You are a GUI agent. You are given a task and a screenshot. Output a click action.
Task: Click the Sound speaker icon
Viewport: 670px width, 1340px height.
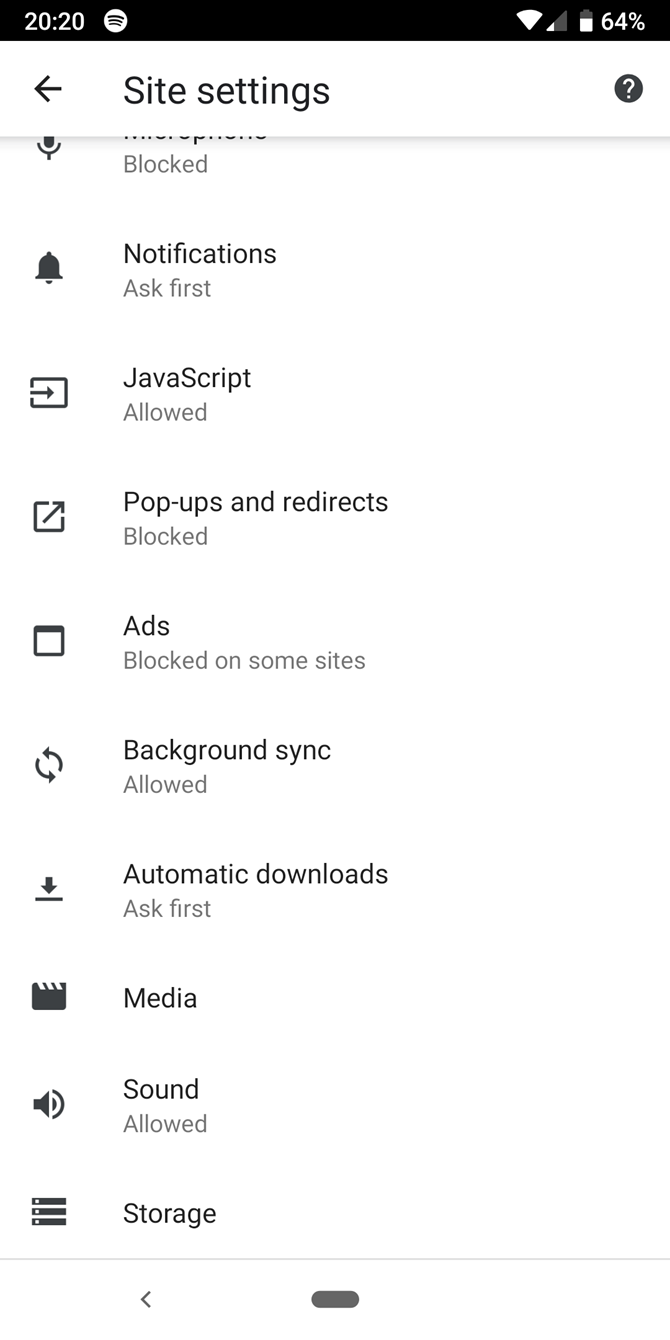pos(48,1103)
